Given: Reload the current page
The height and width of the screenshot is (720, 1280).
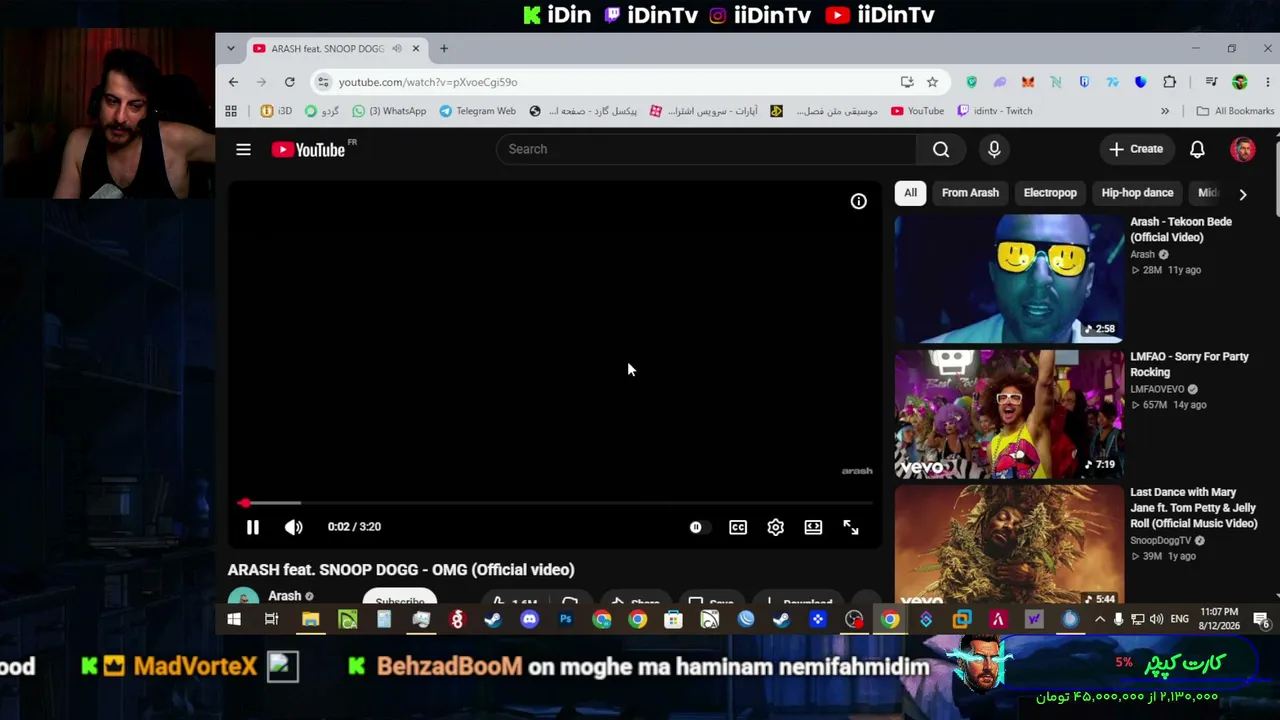Looking at the screenshot, I should pyautogui.click(x=289, y=82).
